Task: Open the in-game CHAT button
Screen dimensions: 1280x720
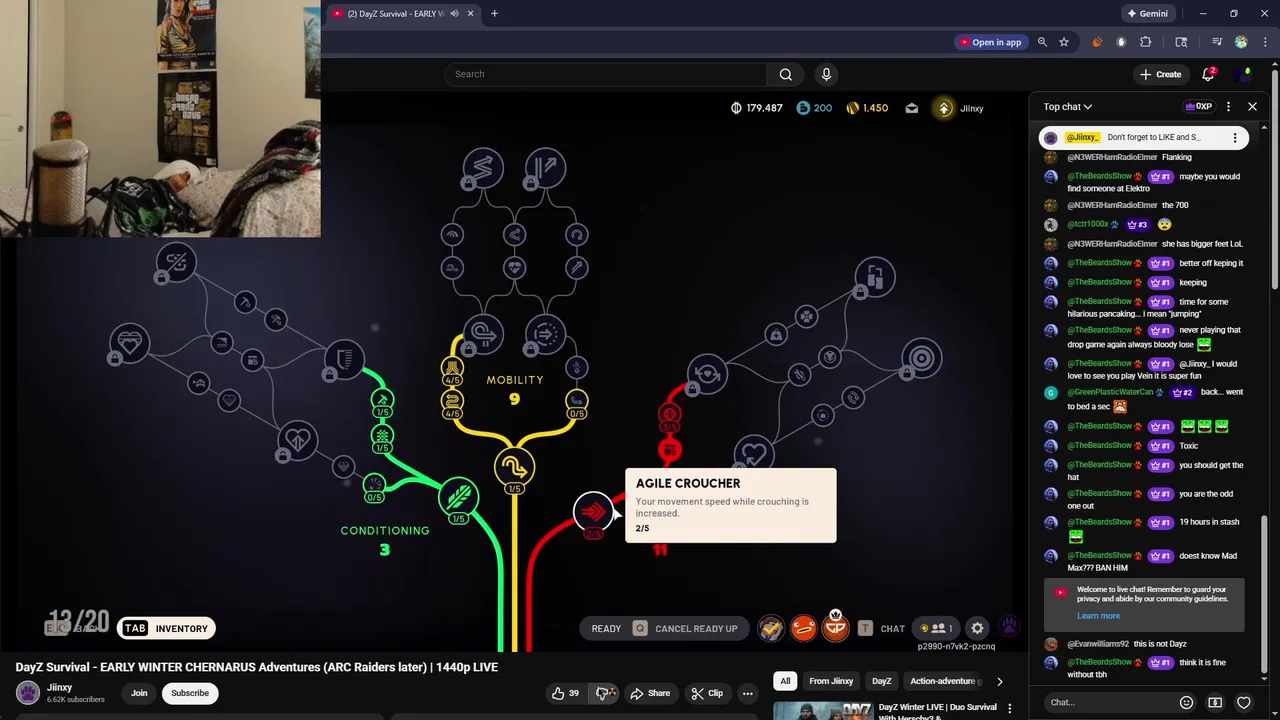Action: [x=882, y=628]
